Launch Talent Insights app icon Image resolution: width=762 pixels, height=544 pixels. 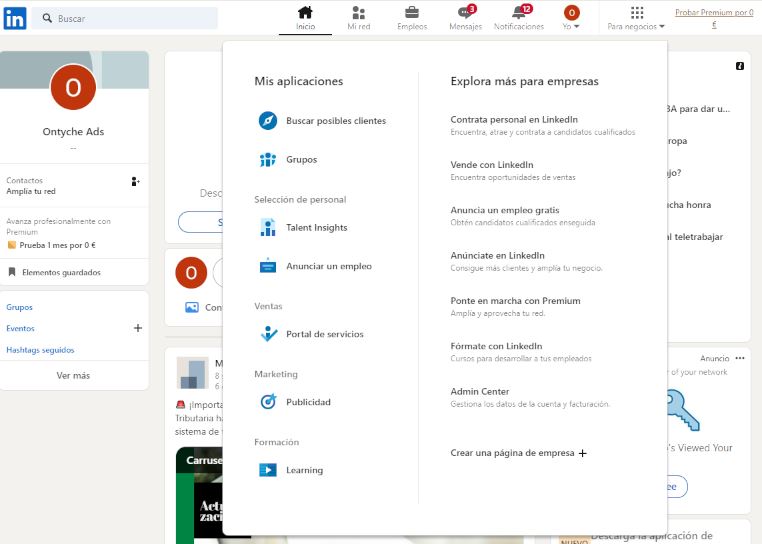point(267,227)
